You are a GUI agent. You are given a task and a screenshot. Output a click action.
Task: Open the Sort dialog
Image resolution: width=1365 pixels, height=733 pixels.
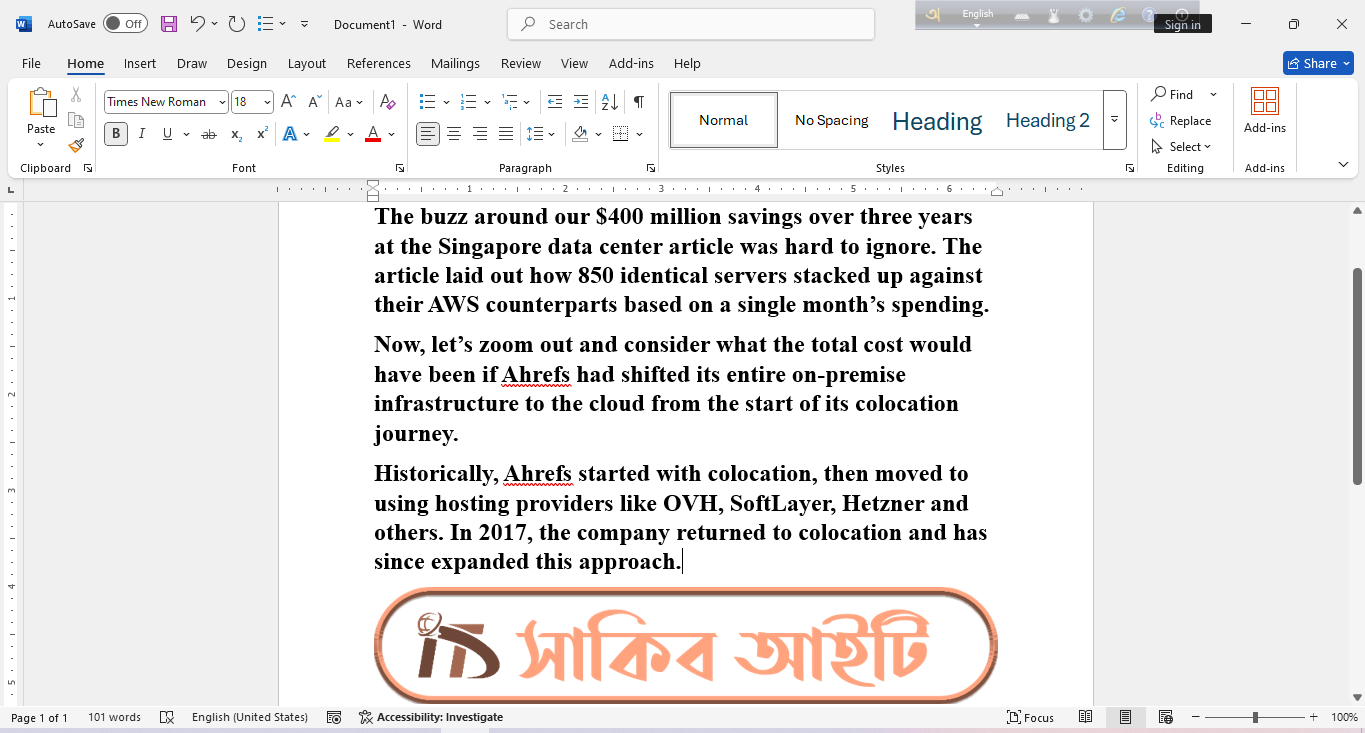609,101
